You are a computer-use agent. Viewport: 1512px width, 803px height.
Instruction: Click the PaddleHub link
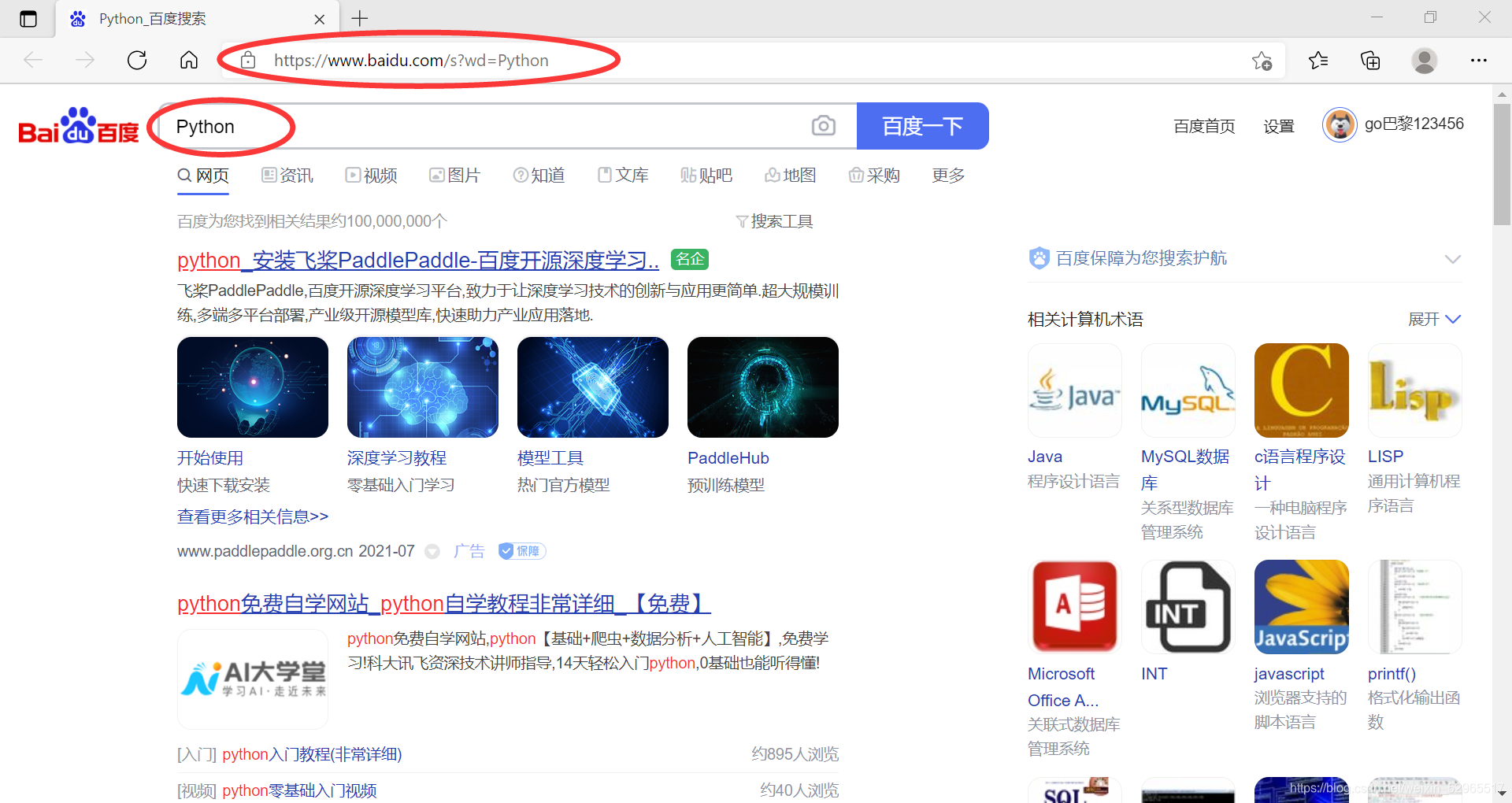pyautogui.click(x=728, y=458)
